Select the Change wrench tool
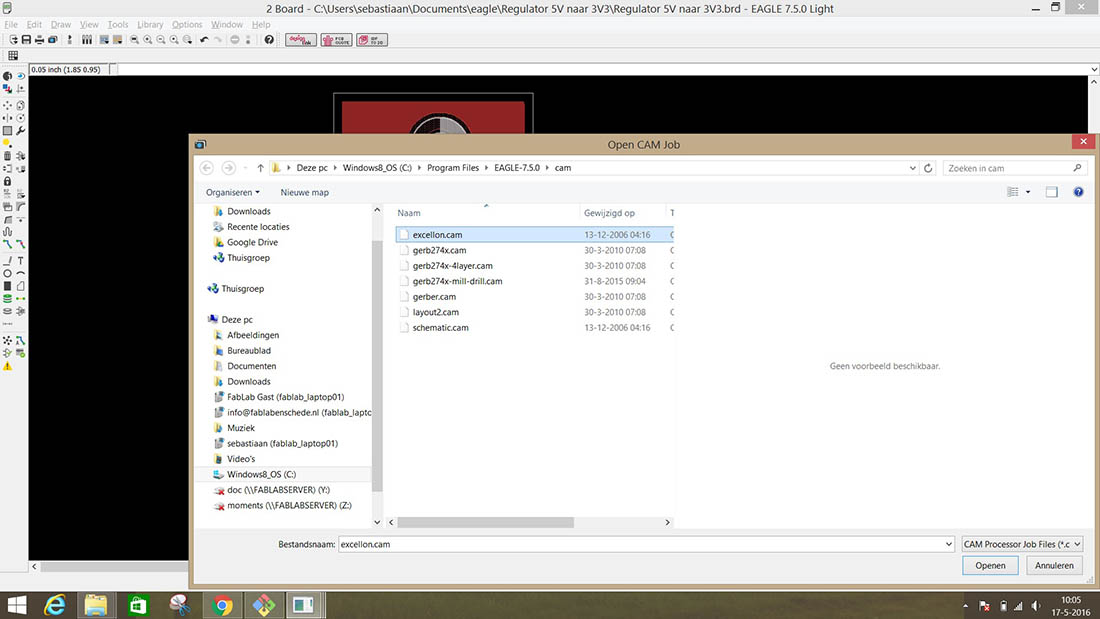This screenshot has width=1100, height=619. tap(20, 131)
